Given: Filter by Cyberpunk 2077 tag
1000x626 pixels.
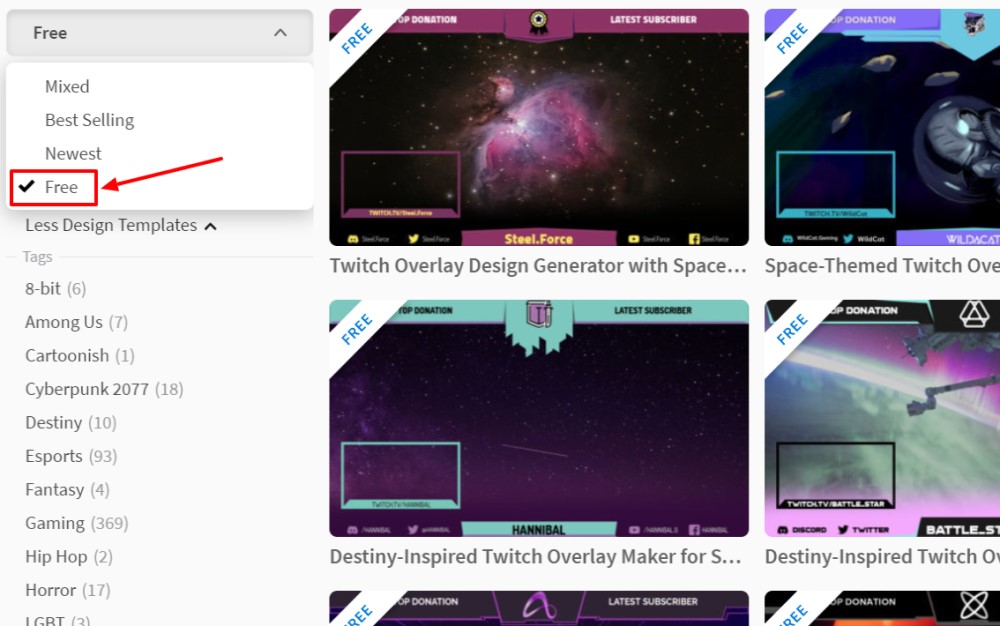Looking at the screenshot, I should tap(86, 389).
